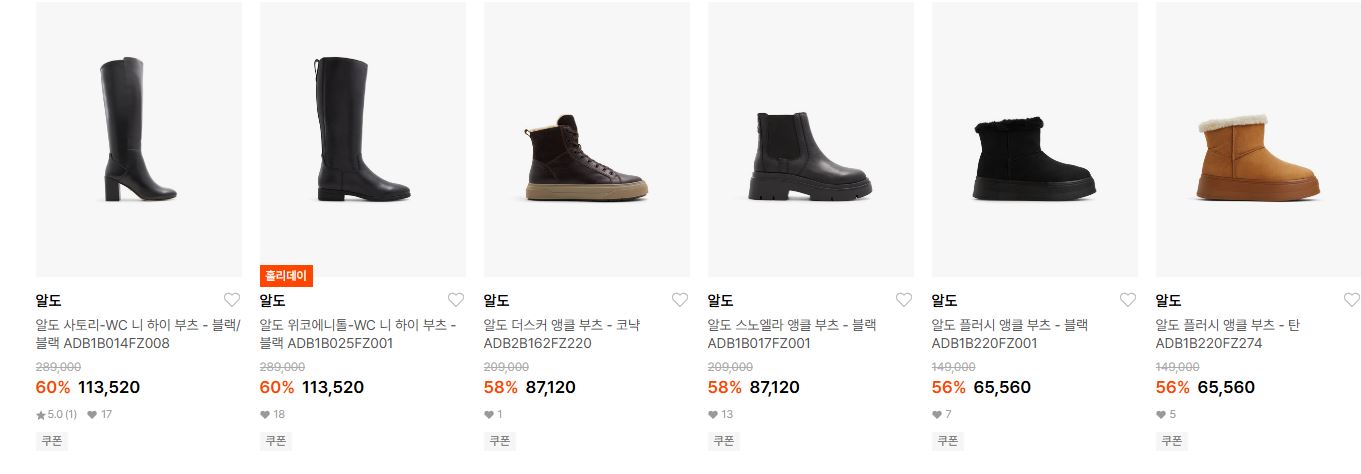Open 사토리-WC knee-high boots product image

139,139
